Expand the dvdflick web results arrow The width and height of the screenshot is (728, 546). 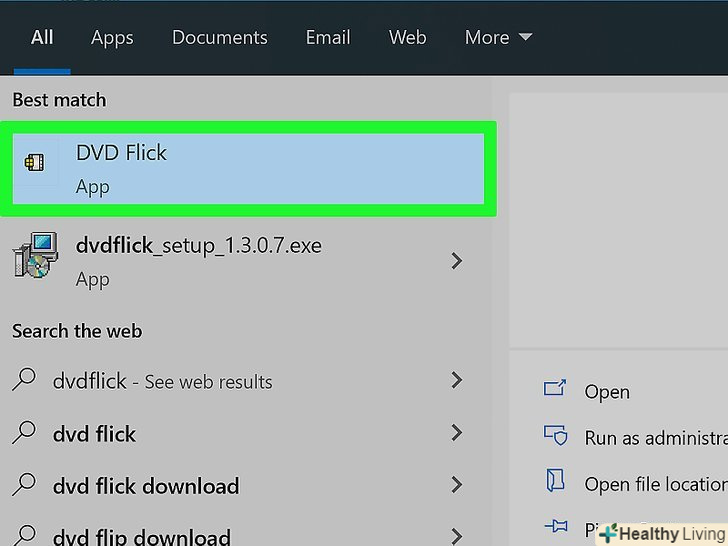(x=457, y=380)
